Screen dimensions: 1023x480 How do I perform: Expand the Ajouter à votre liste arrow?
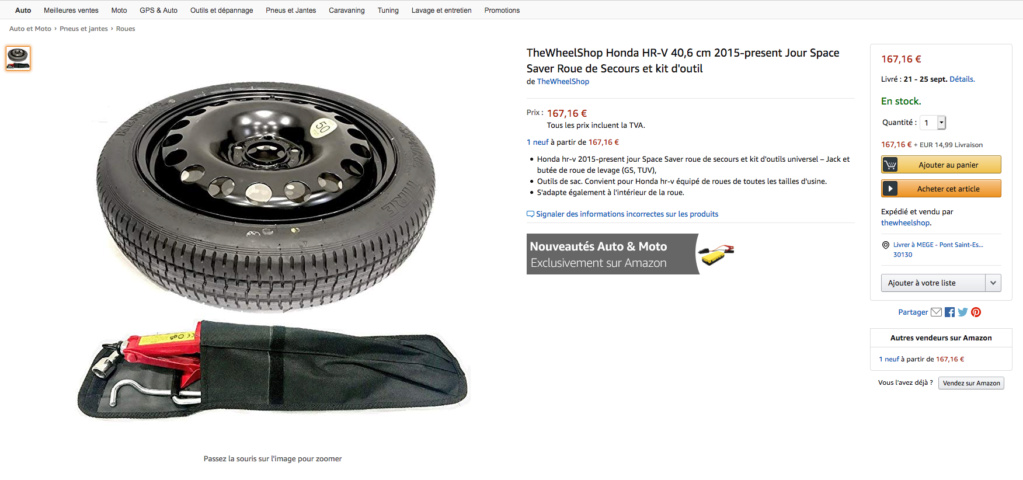(993, 283)
